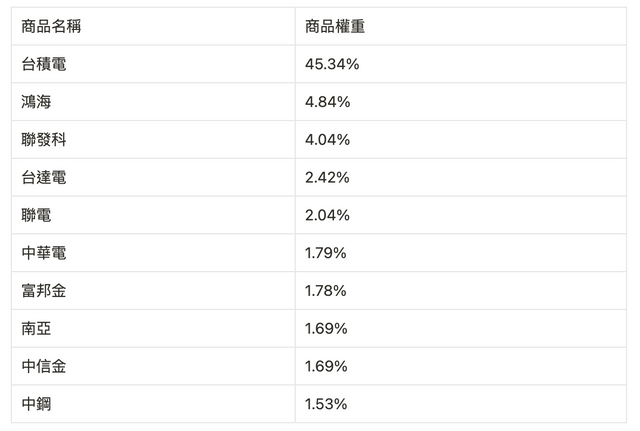Click the 1.53% weight value
640x431 pixels.
click(326, 404)
